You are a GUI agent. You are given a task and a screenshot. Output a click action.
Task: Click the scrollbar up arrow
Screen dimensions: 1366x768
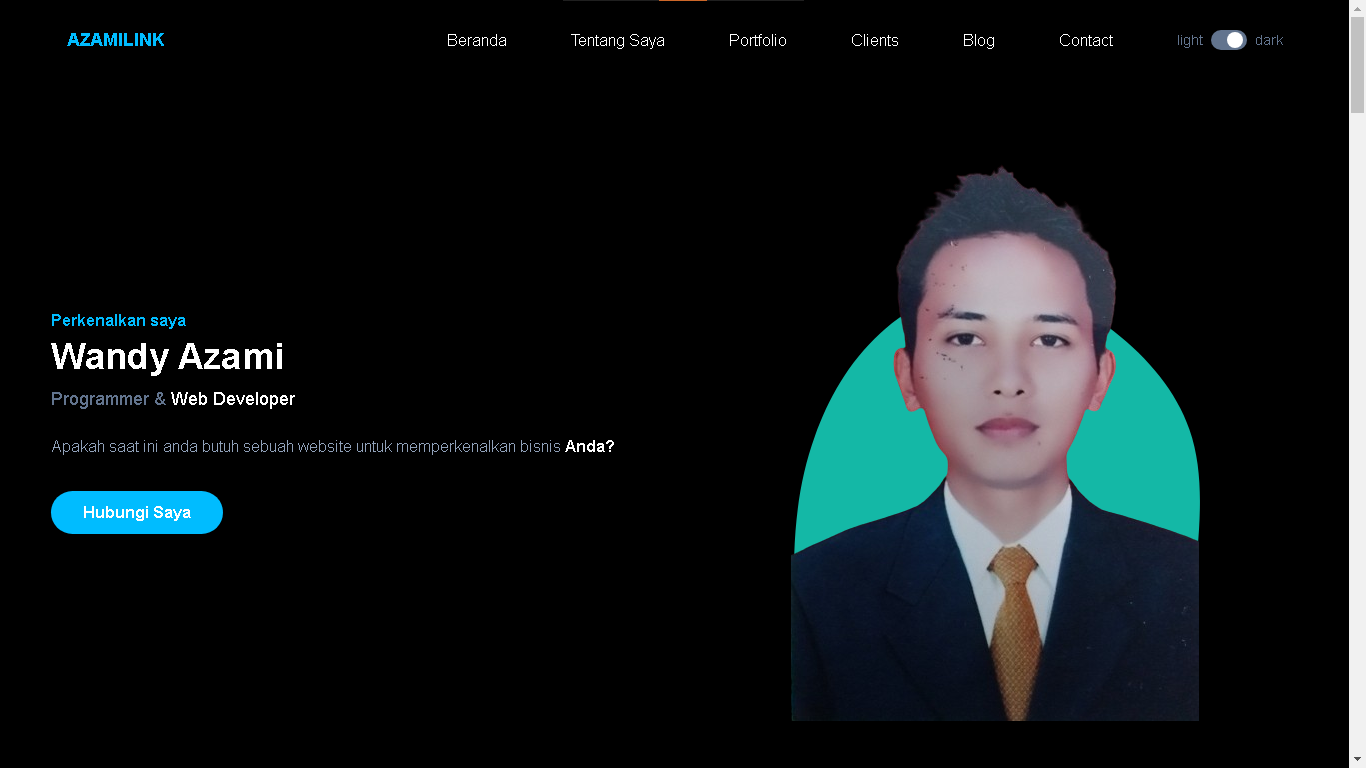tap(1358, 8)
